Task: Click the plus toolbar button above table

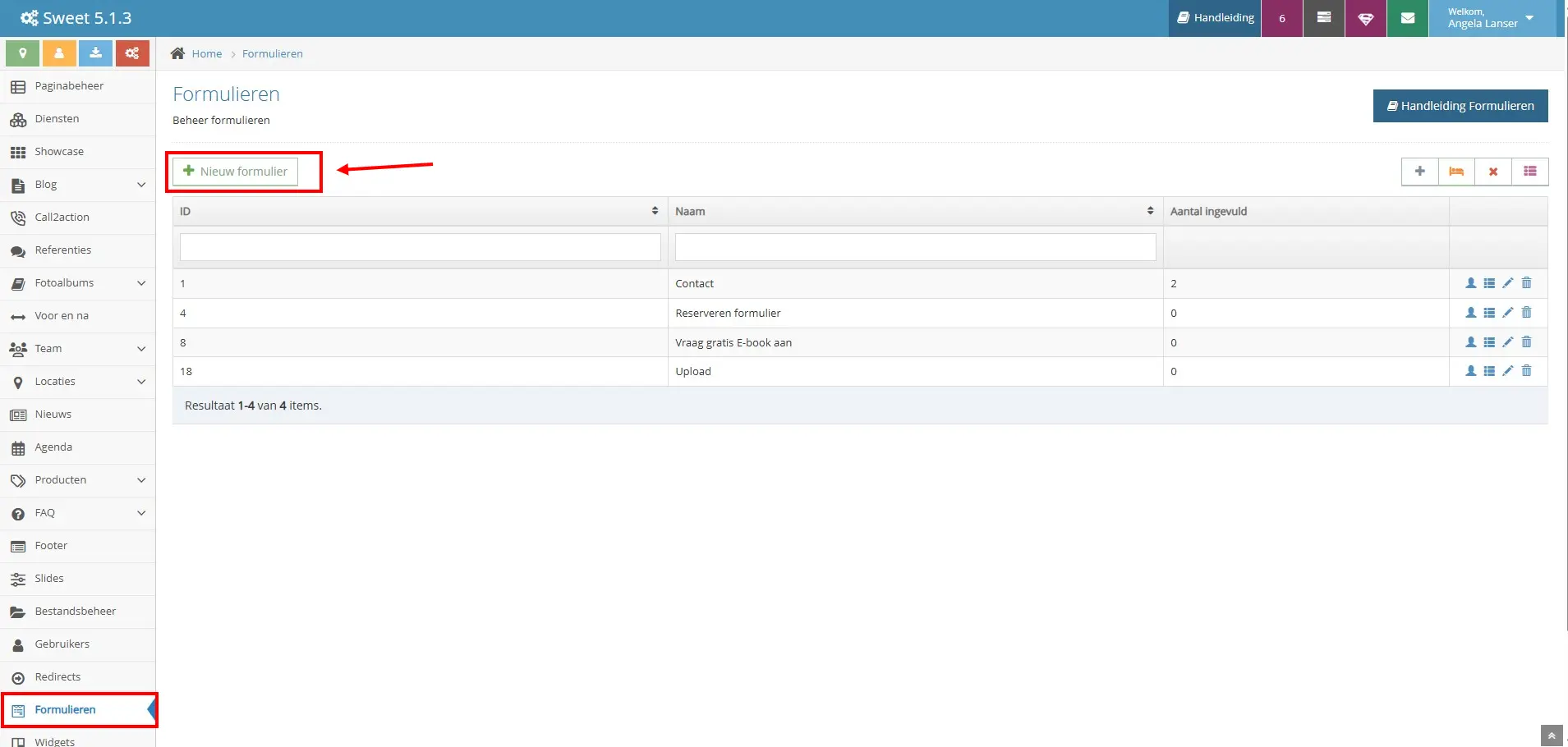Action: pyautogui.click(x=1420, y=172)
